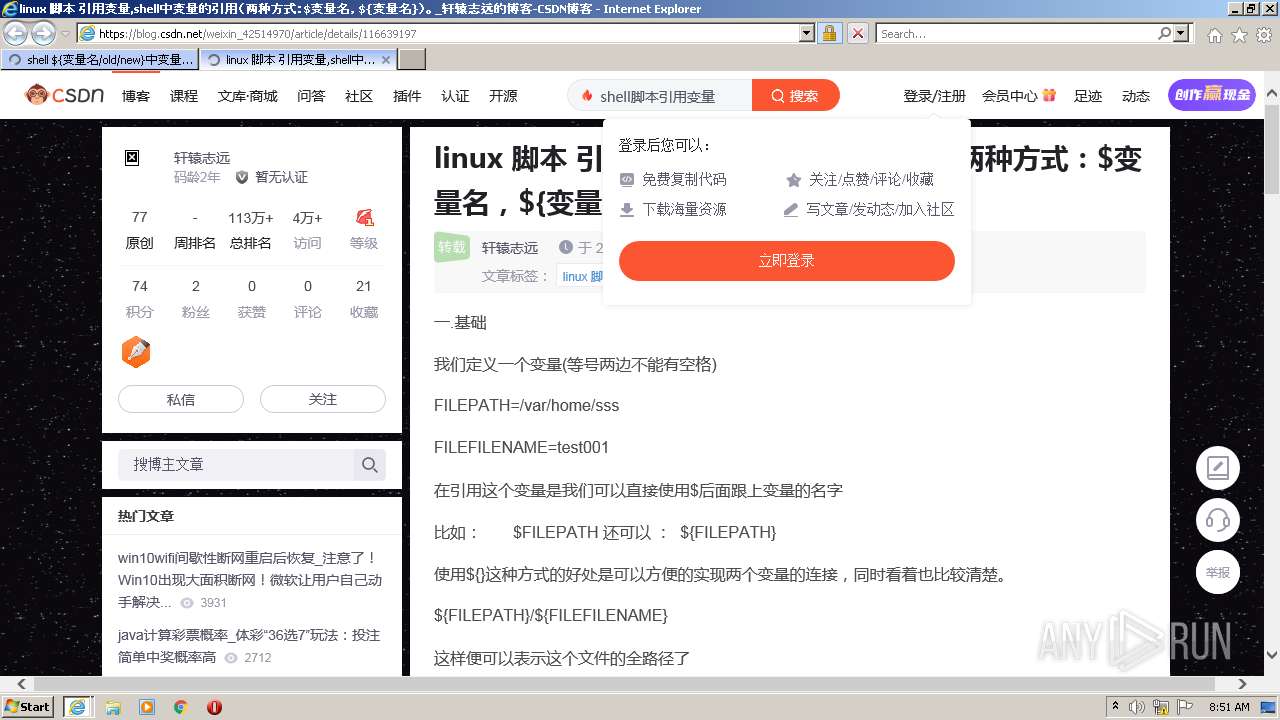Click the 创作赢现金 purple button
This screenshot has height=720, width=1280.
[x=1212, y=95]
